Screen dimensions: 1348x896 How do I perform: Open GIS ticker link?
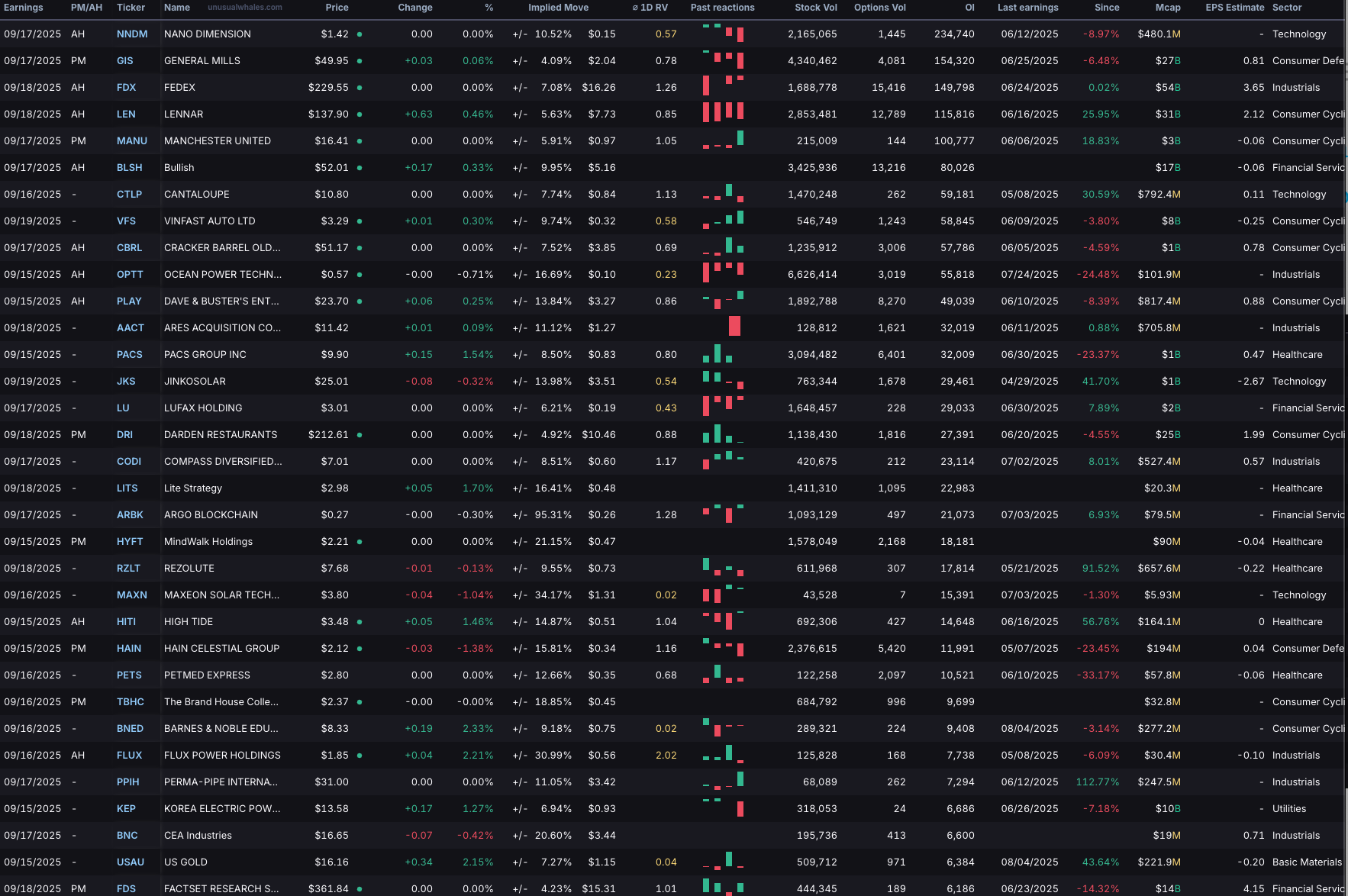[125, 61]
